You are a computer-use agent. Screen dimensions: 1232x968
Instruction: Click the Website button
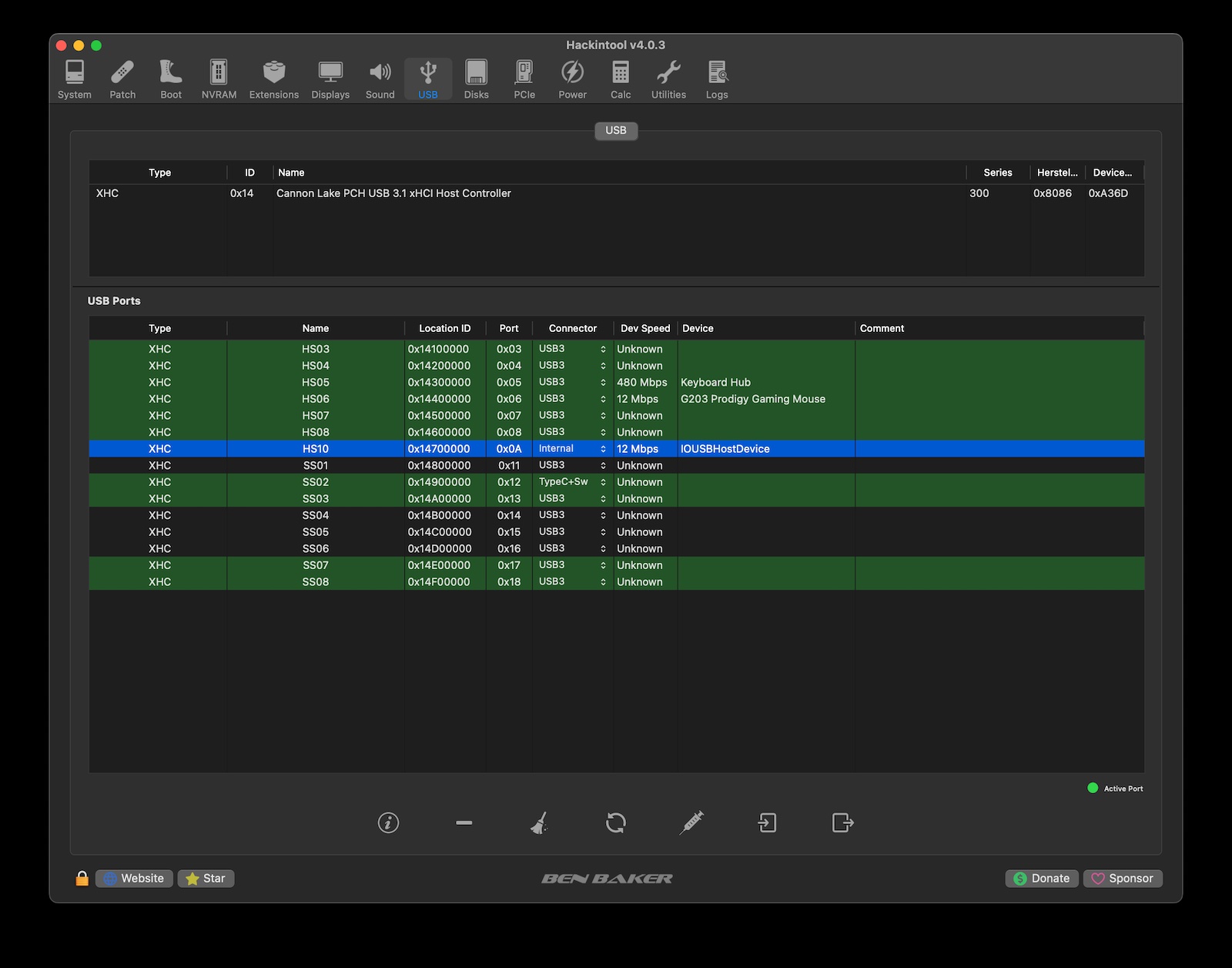[134, 878]
